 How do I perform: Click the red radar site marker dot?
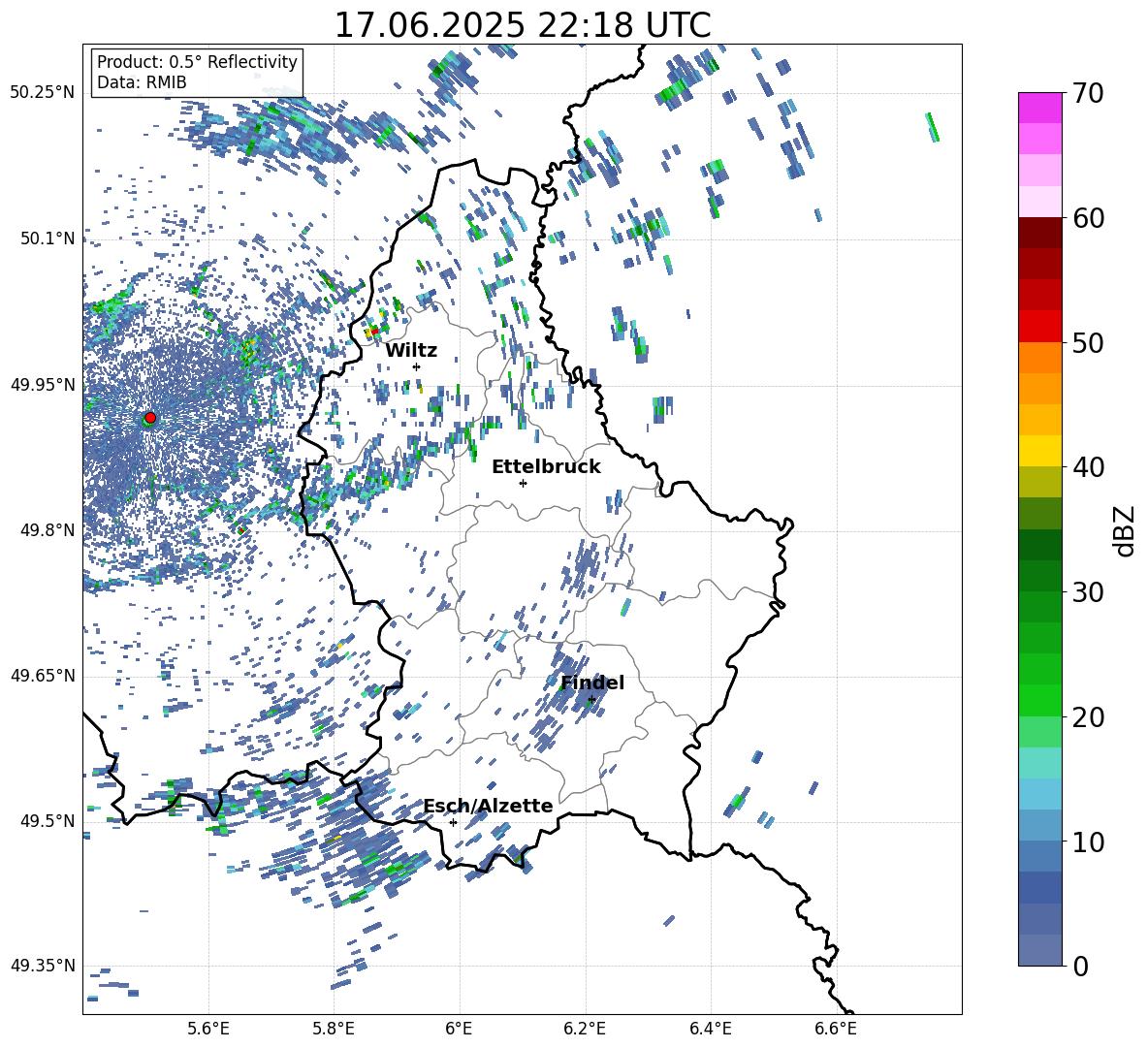click(150, 418)
